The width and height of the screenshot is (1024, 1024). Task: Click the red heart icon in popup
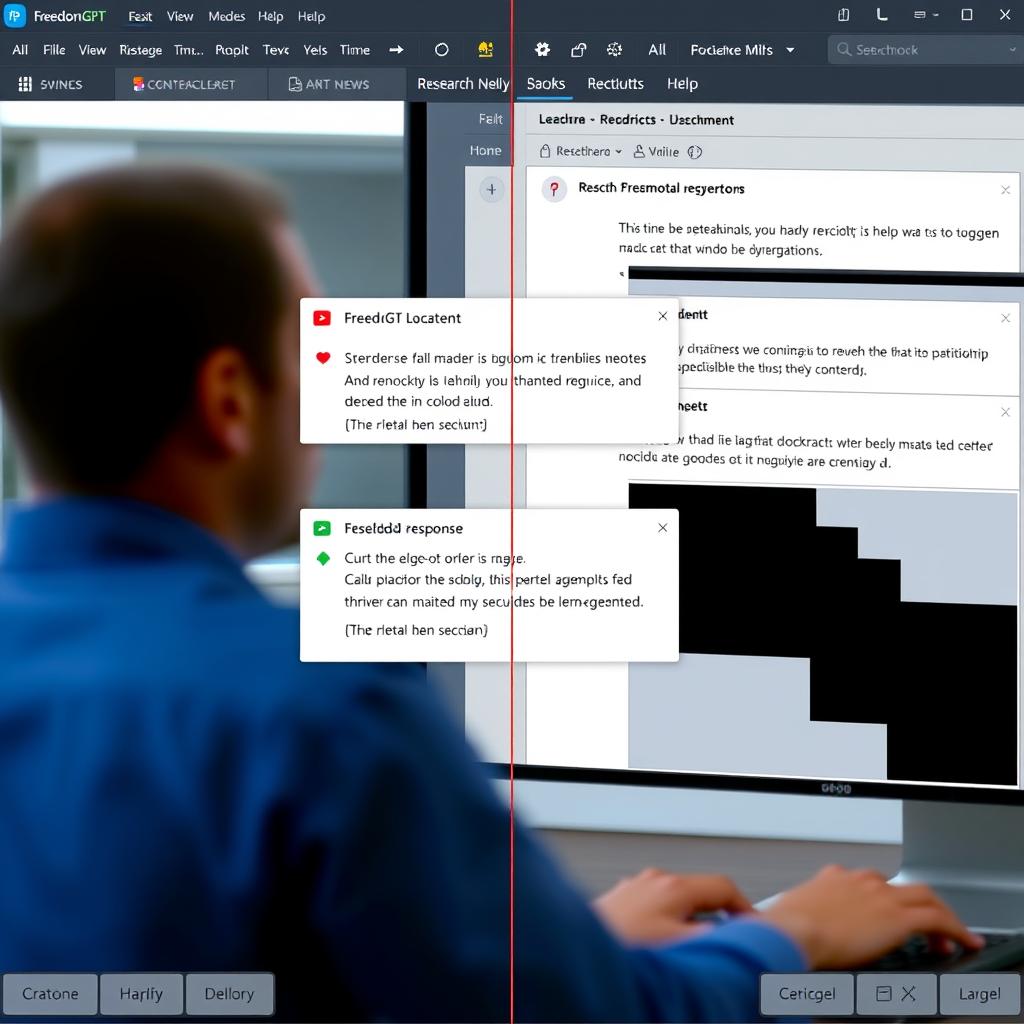coord(323,358)
